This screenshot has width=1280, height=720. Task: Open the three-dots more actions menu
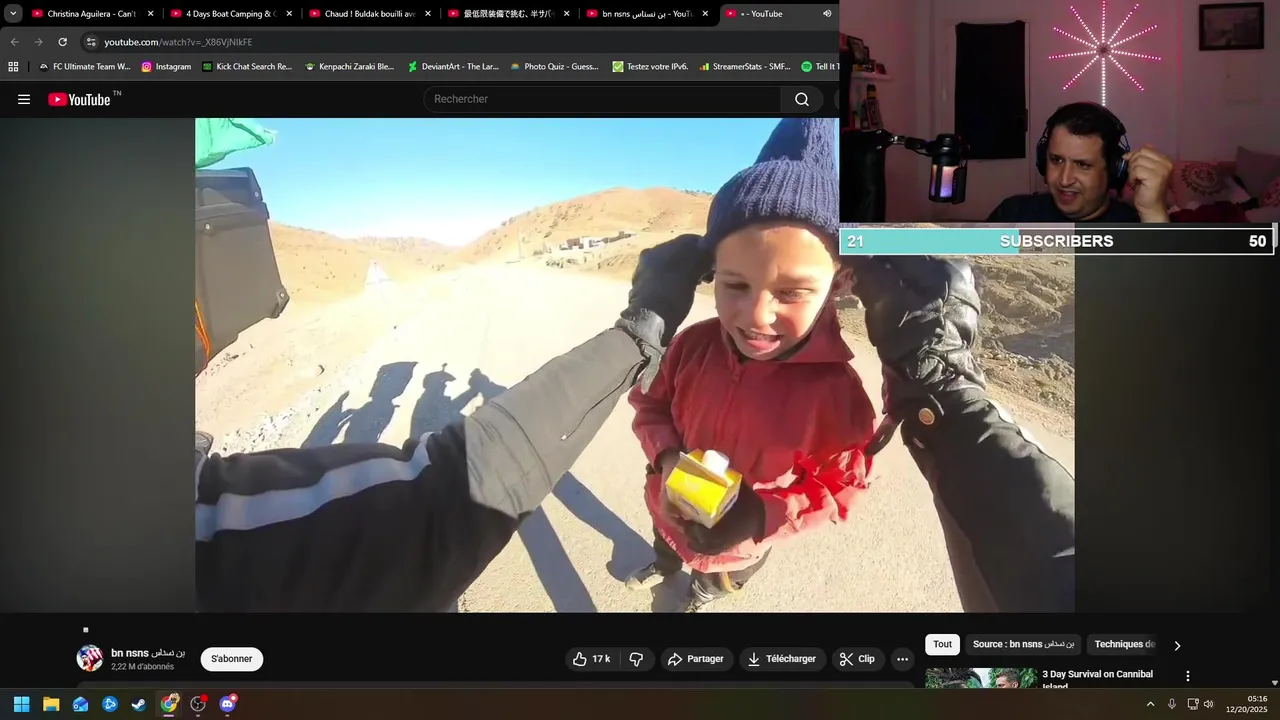(902, 659)
